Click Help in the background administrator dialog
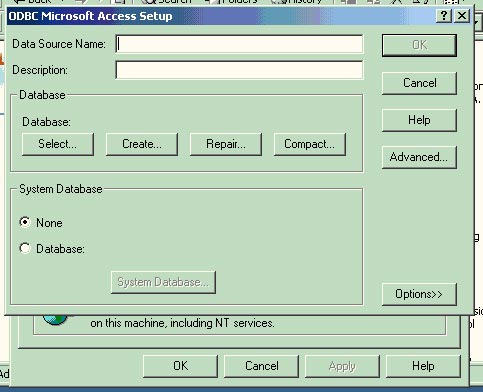The height and width of the screenshot is (392, 483). pyautogui.click(x=423, y=366)
